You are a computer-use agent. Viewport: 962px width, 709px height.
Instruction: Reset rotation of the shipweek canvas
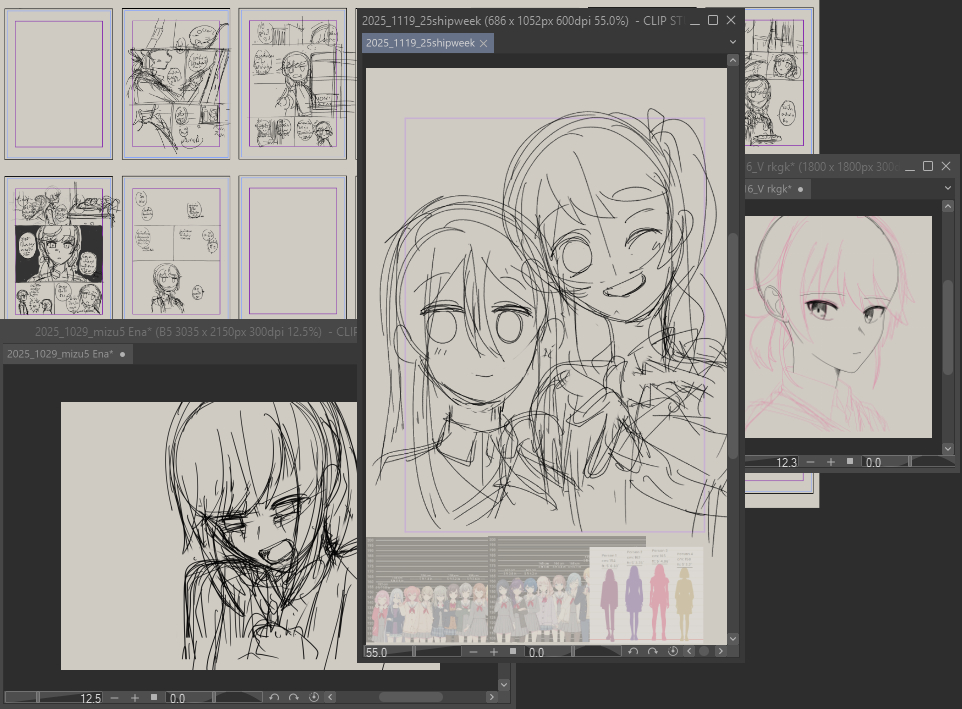pos(673,652)
